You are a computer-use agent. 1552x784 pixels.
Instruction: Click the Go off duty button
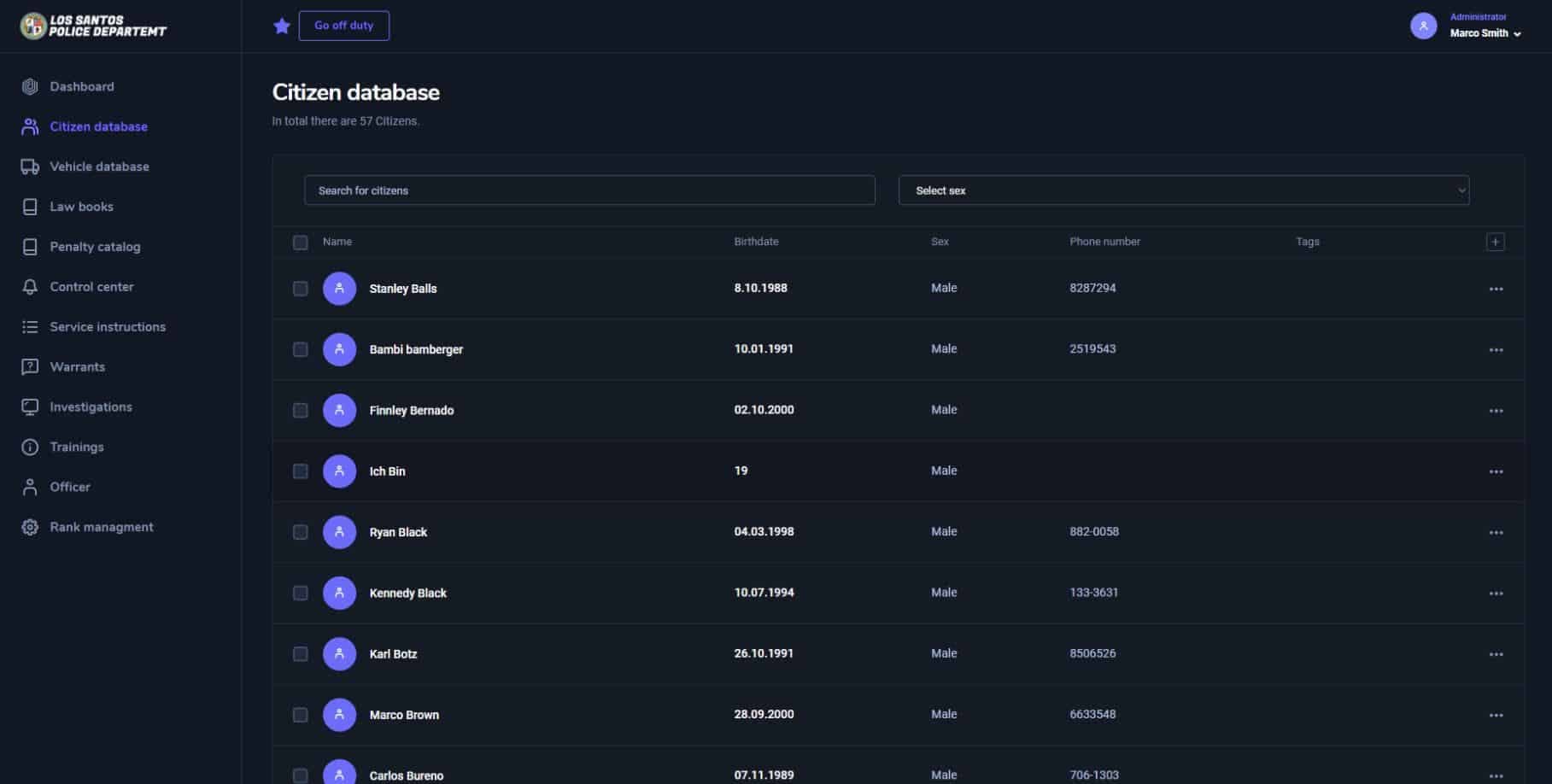point(344,25)
